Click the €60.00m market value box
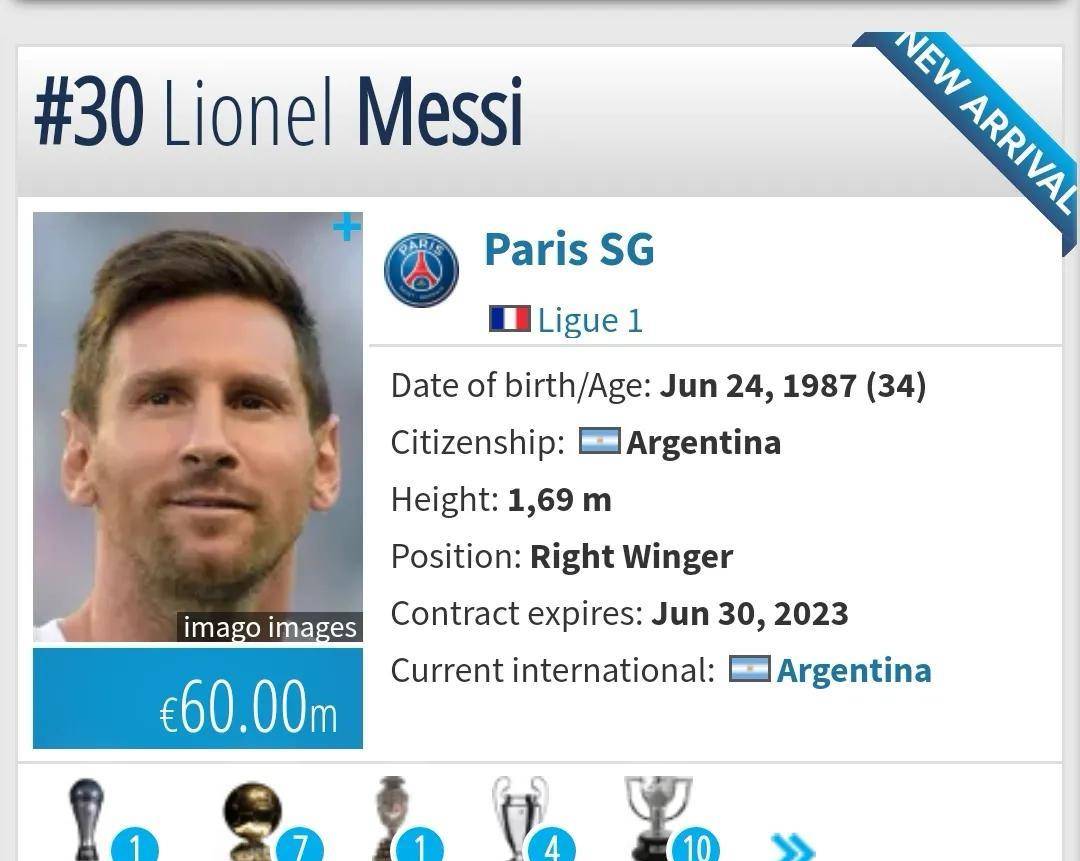The image size is (1080, 861). [198, 698]
